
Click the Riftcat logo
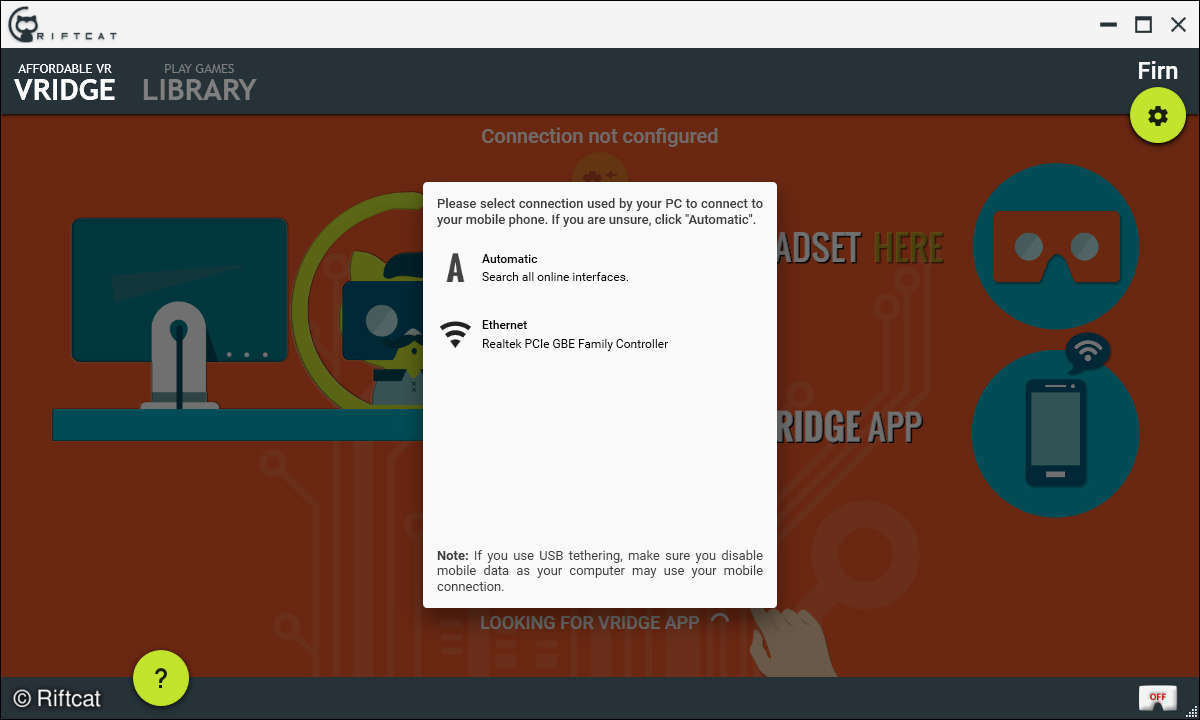[x=62, y=24]
